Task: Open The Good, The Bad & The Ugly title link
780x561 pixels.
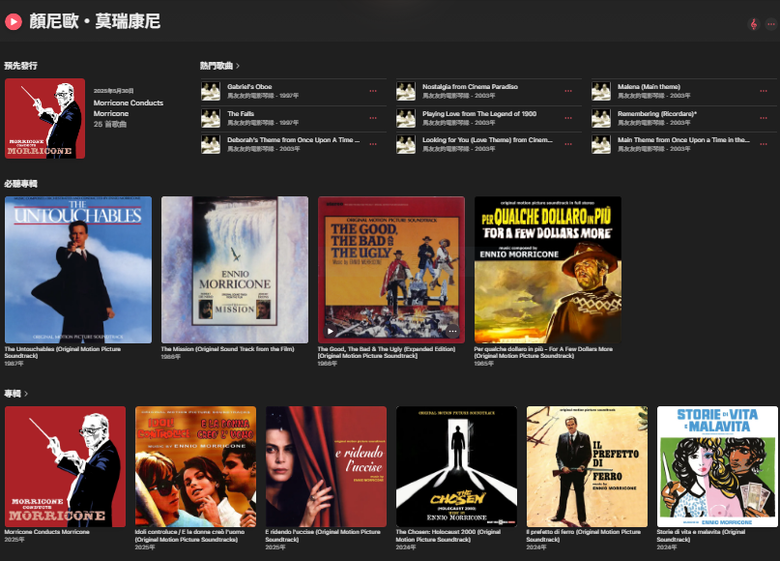Action: point(387,352)
